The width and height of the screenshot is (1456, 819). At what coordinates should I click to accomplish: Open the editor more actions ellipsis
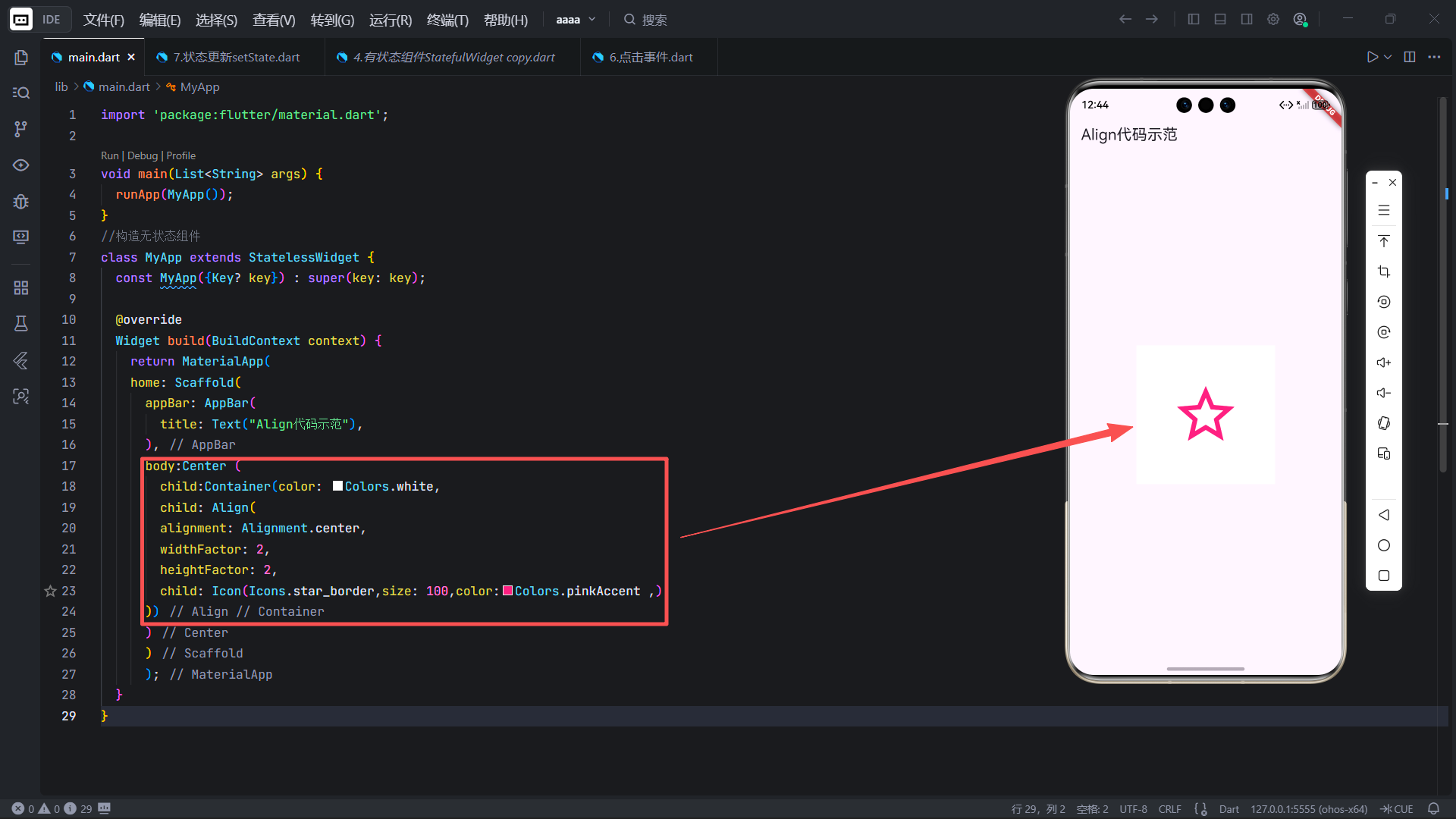pos(1434,58)
